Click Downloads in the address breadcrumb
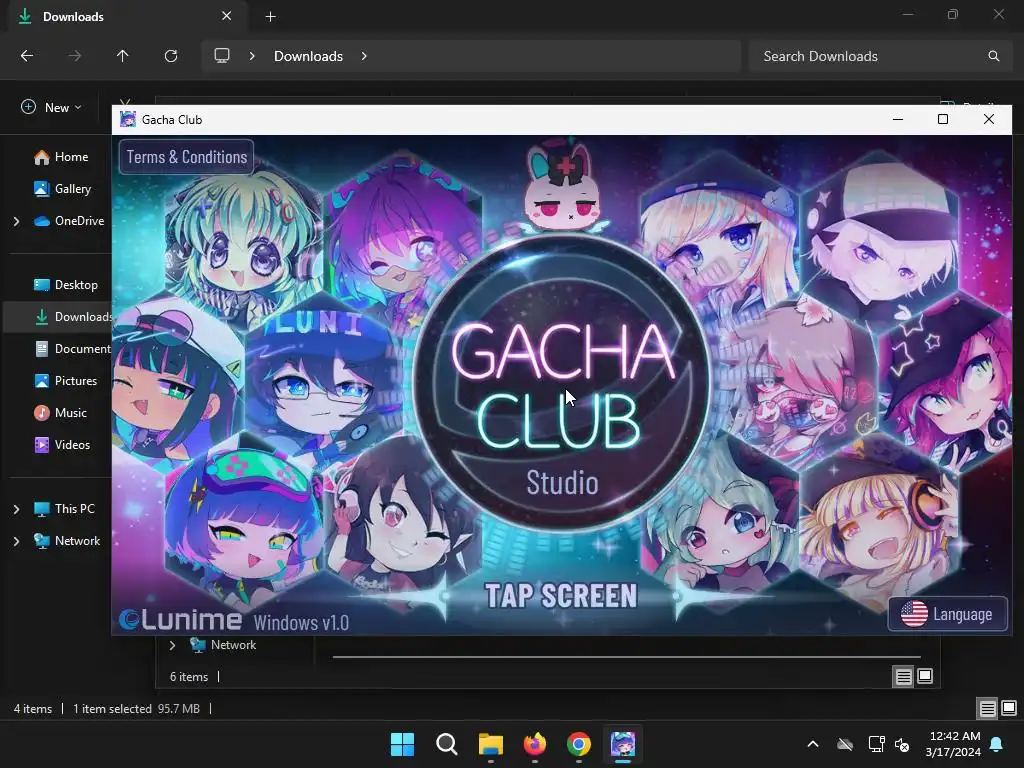 [x=308, y=56]
